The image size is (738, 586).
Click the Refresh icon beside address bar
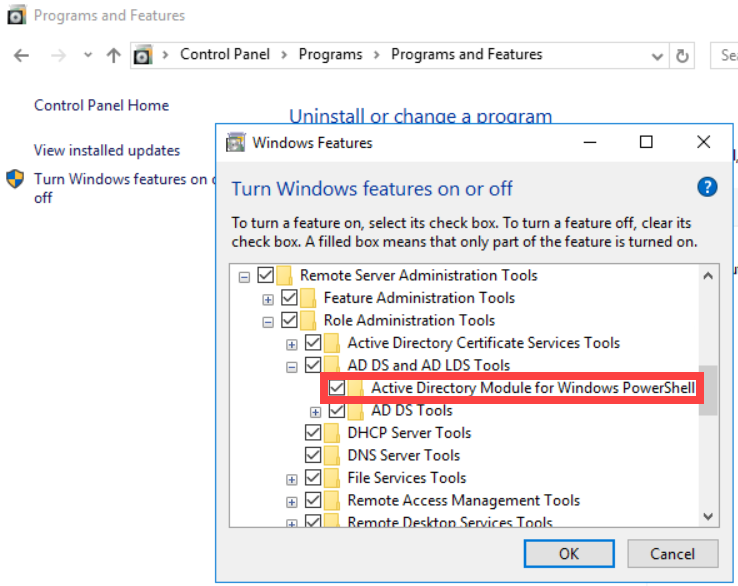pos(683,55)
